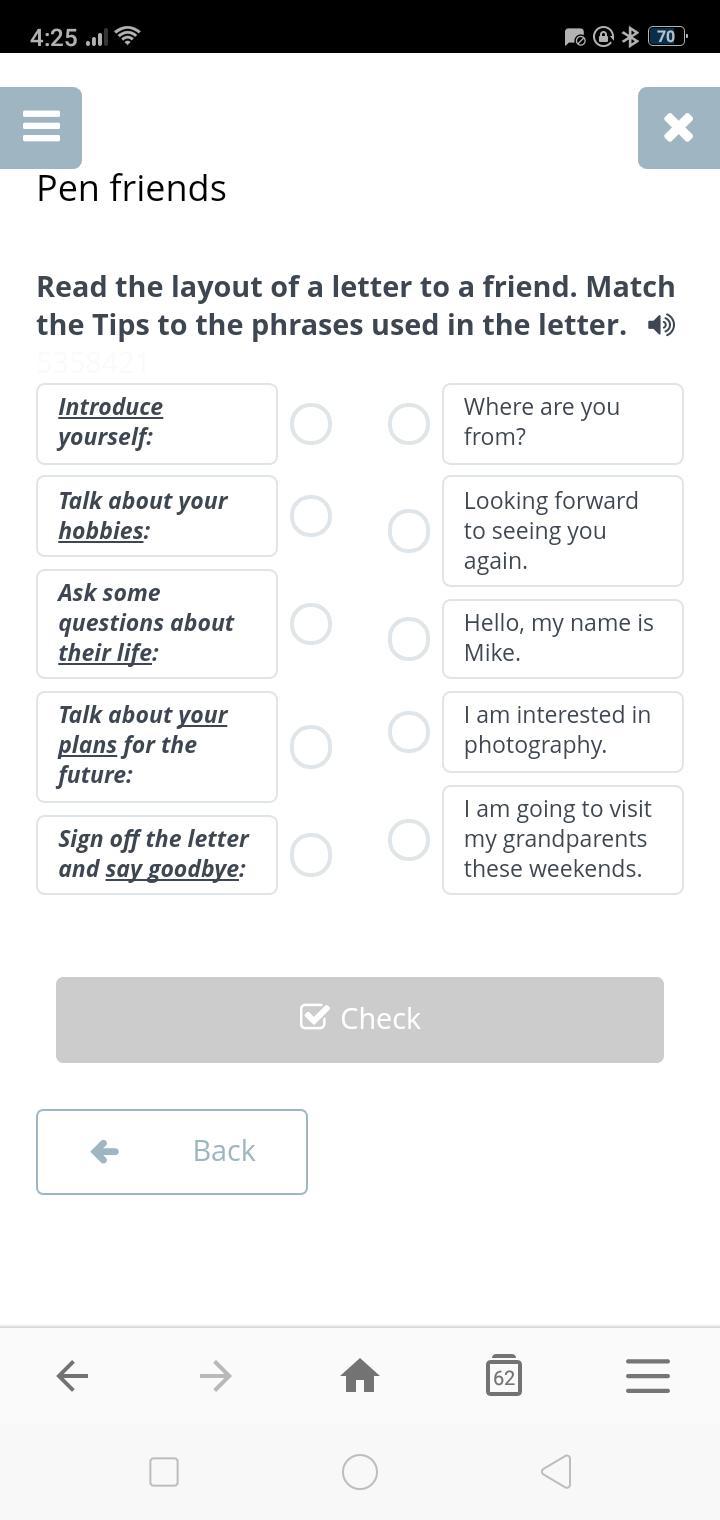Screen dimensions: 720x1520
Task: Go to browser home page
Action: pos(360,1376)
